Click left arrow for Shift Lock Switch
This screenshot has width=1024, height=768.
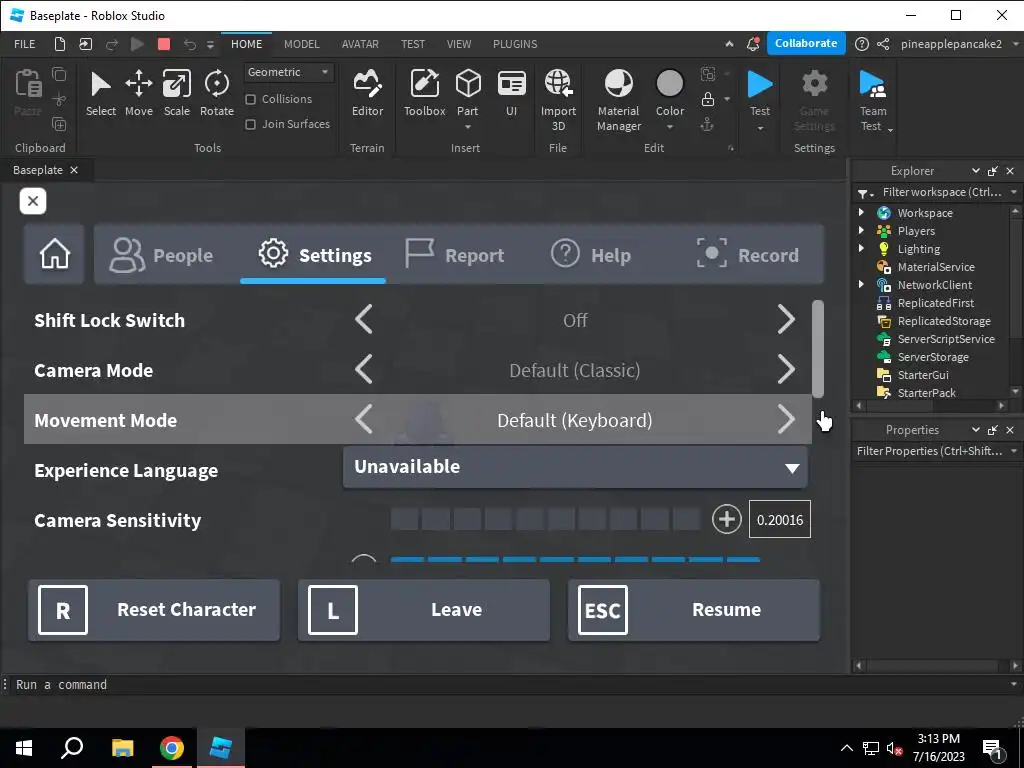364,319
